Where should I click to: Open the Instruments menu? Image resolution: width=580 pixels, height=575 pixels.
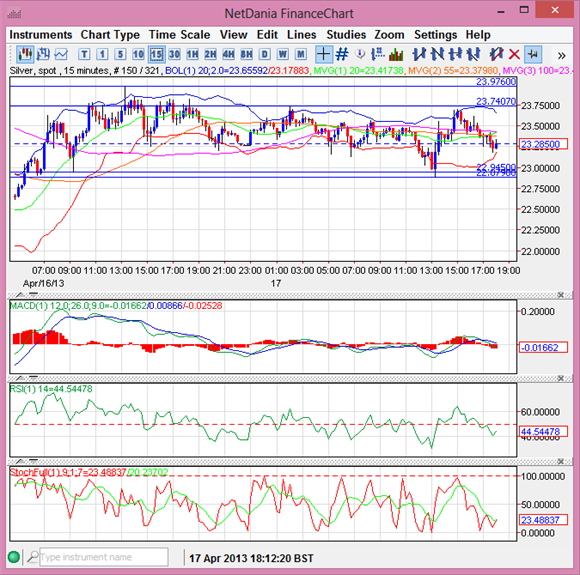(41, 35)
